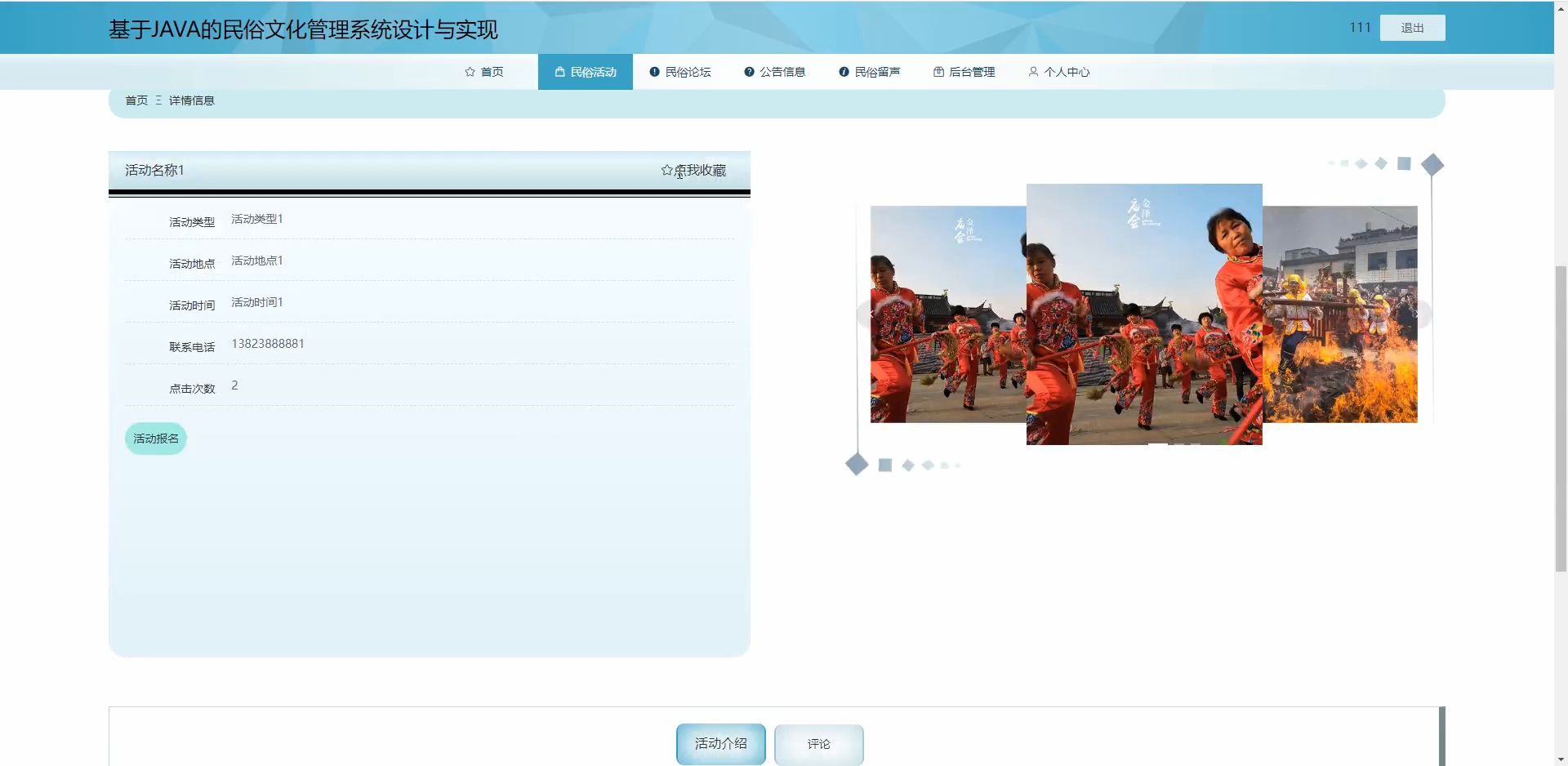This screenshot has width=1568, height=766.
Task: Click the 活动地点 field label
Action: click(192, 264)
